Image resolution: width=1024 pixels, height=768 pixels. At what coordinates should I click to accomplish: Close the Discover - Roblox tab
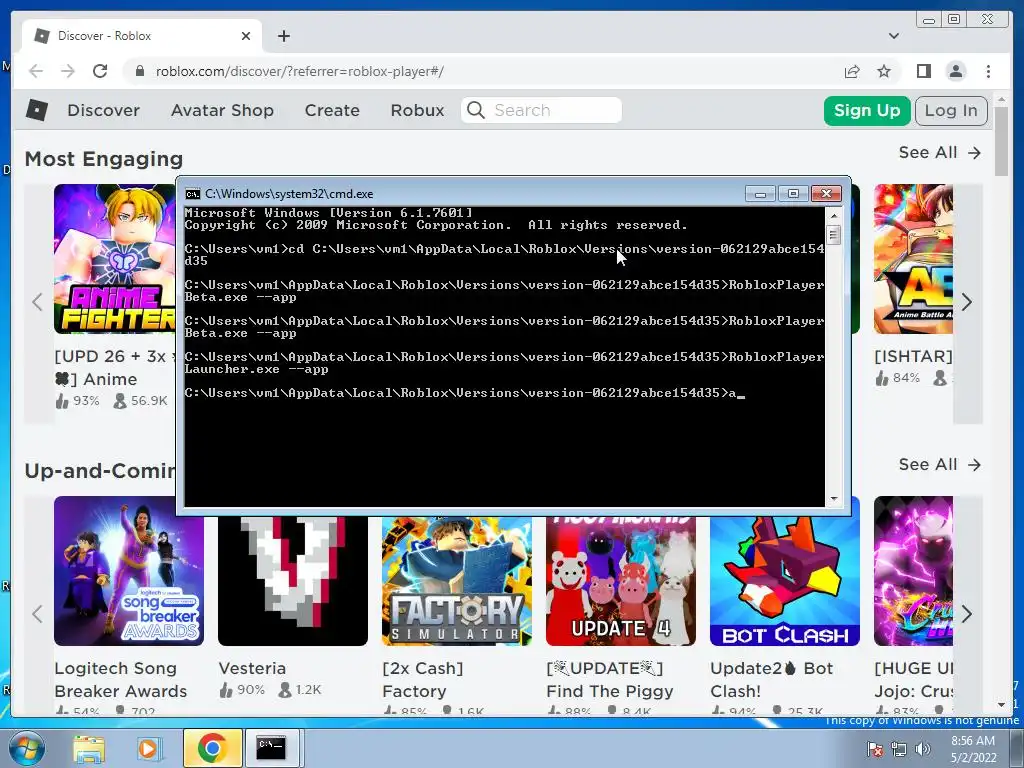point(246,36)
